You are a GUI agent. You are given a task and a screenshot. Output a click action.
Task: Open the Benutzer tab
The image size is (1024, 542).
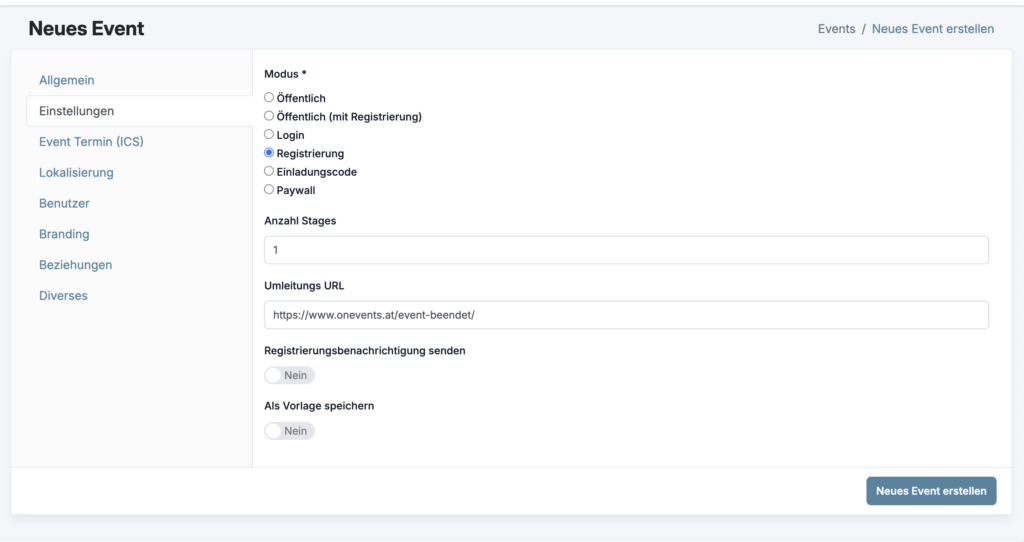(x=64, y=204)
